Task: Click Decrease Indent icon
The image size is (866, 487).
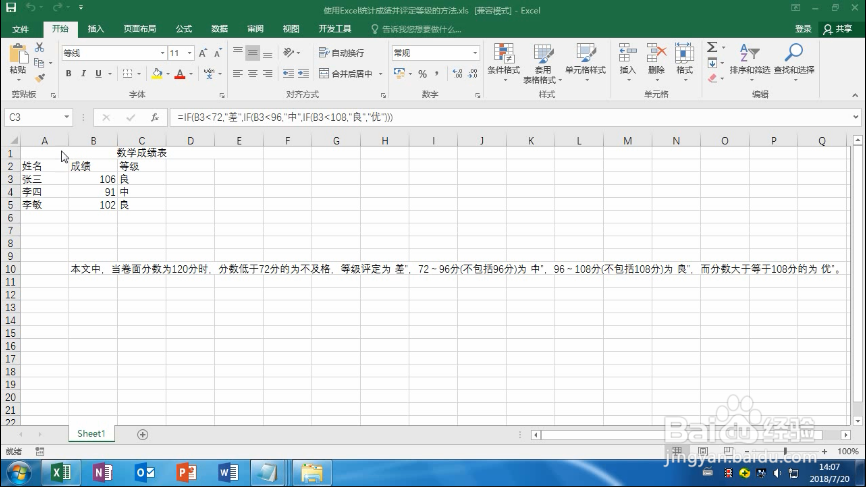Action: [x=288, y=73]
